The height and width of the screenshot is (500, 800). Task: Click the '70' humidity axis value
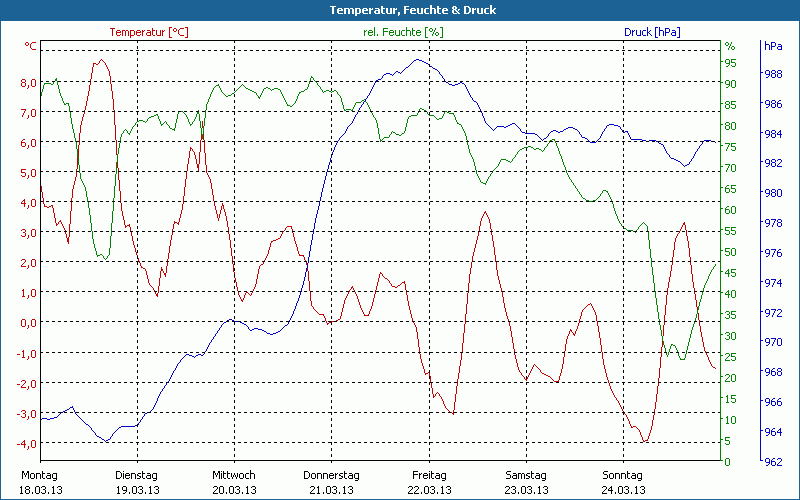731,168
